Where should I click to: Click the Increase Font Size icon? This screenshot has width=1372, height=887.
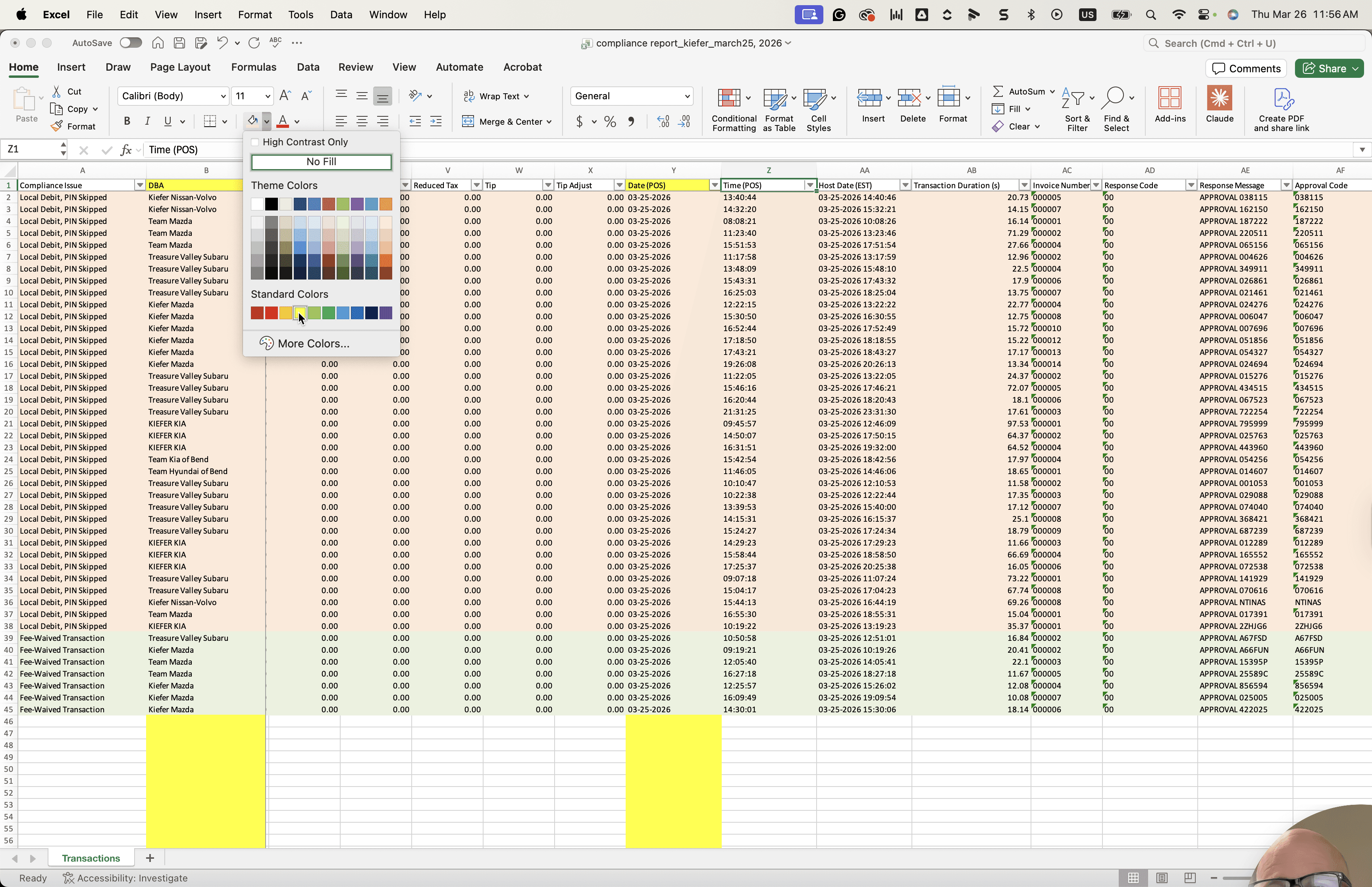click(285, 96)
